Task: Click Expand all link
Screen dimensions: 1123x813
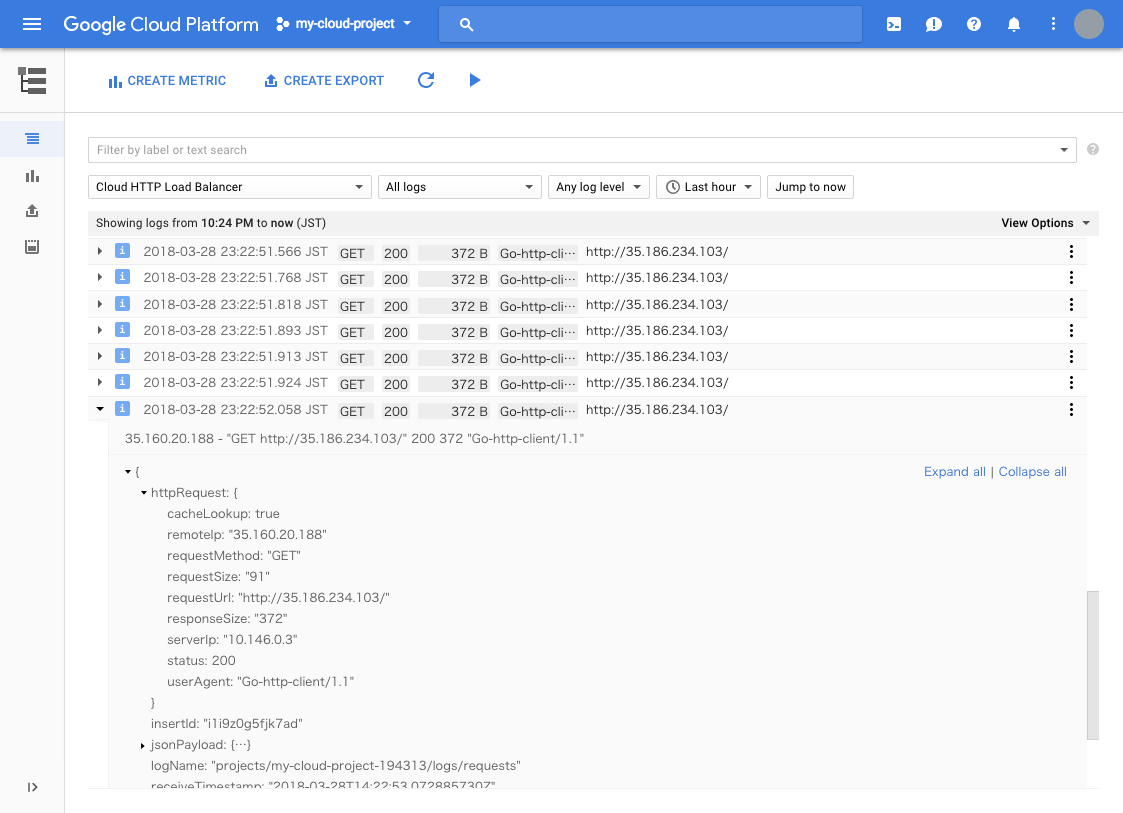Action: click(955, 471)
